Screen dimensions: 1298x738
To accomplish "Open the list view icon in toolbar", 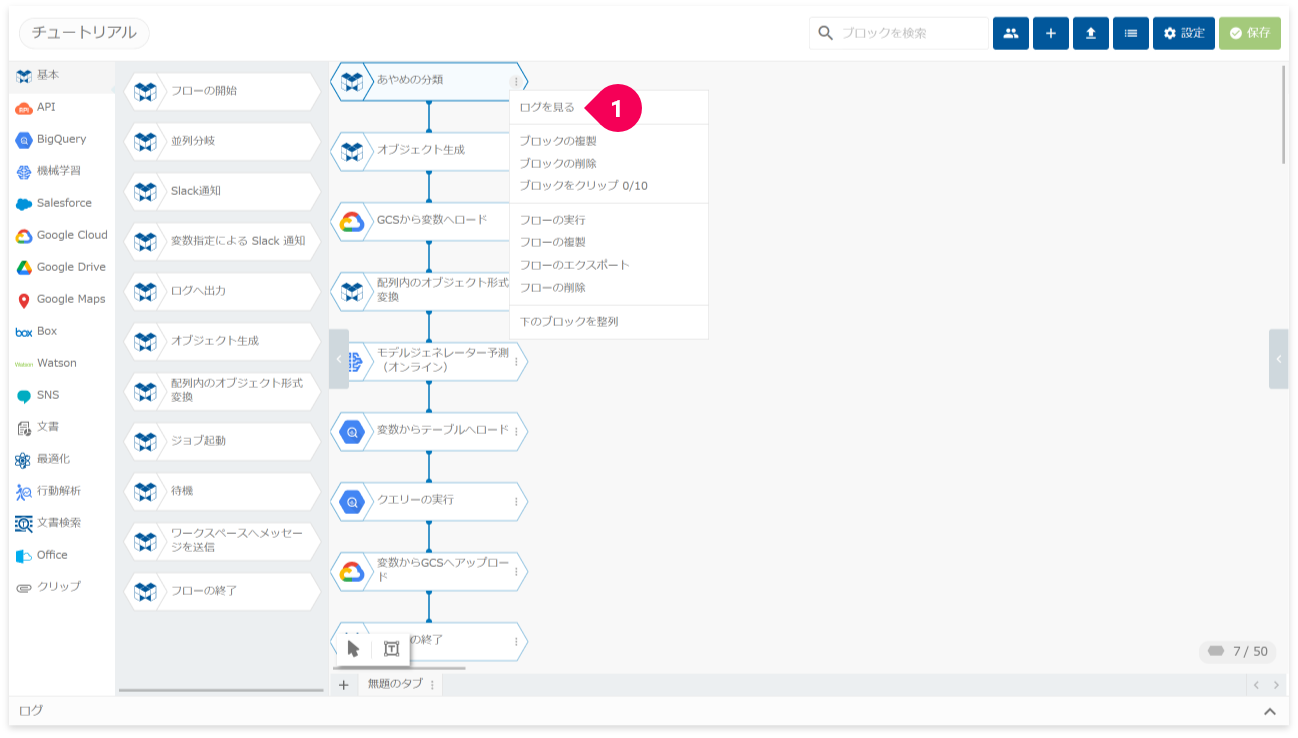I will pyautogui.click(x=1130, y=33).
